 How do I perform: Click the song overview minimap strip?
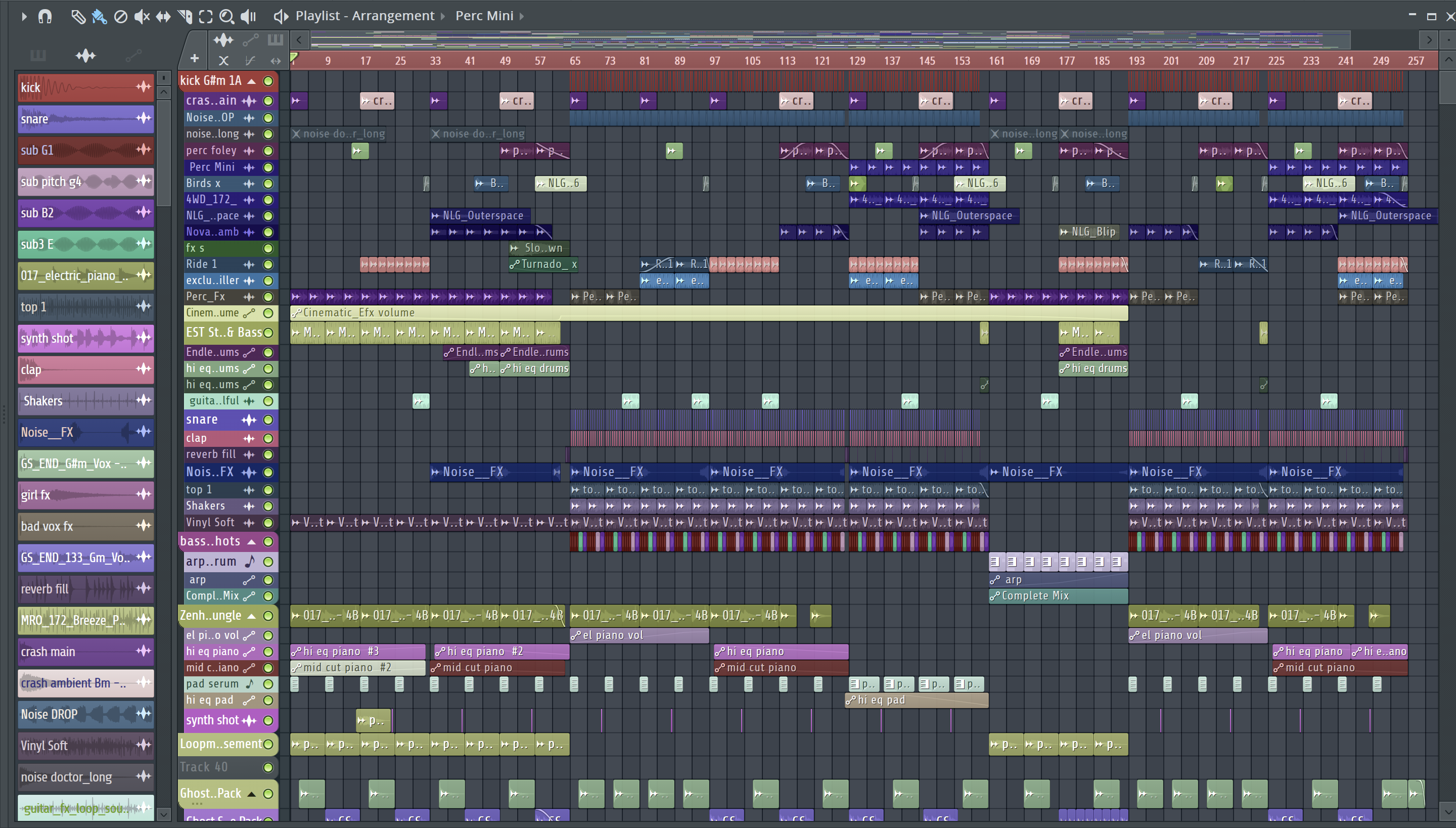(x=829, y=40)
